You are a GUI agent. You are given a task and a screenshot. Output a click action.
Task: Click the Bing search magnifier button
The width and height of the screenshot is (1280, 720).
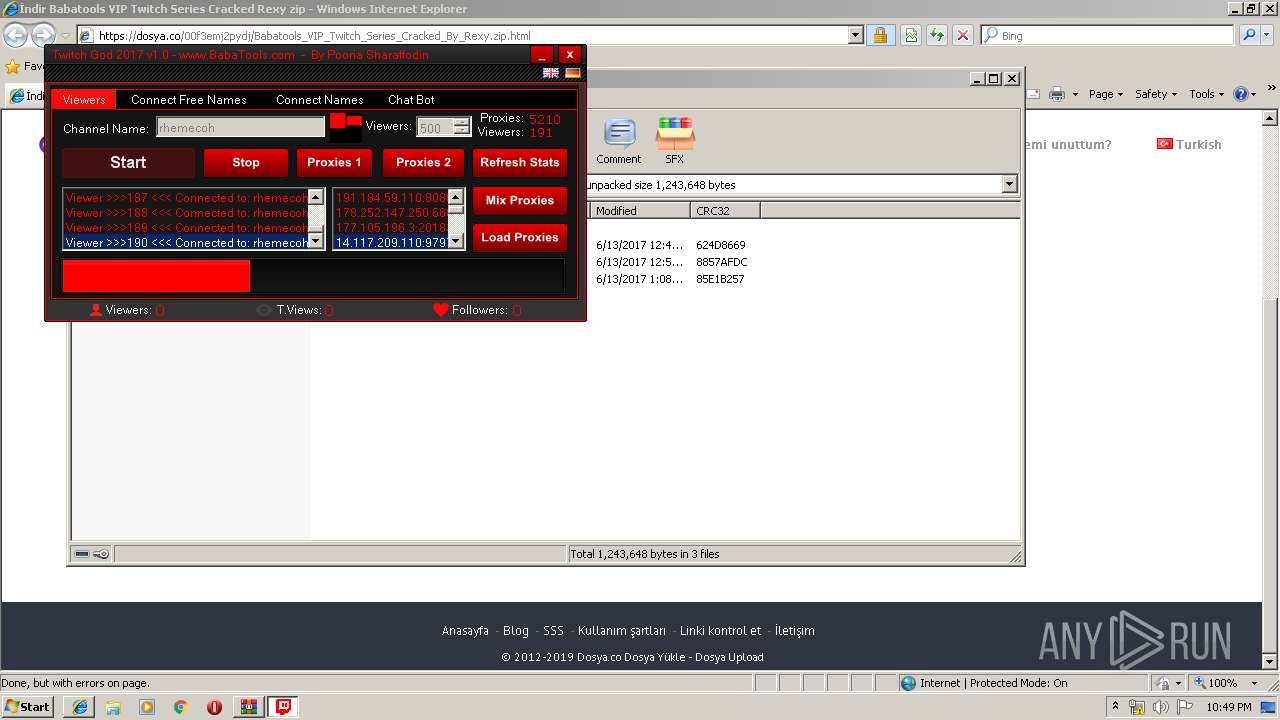click(x=1248, y=35)
